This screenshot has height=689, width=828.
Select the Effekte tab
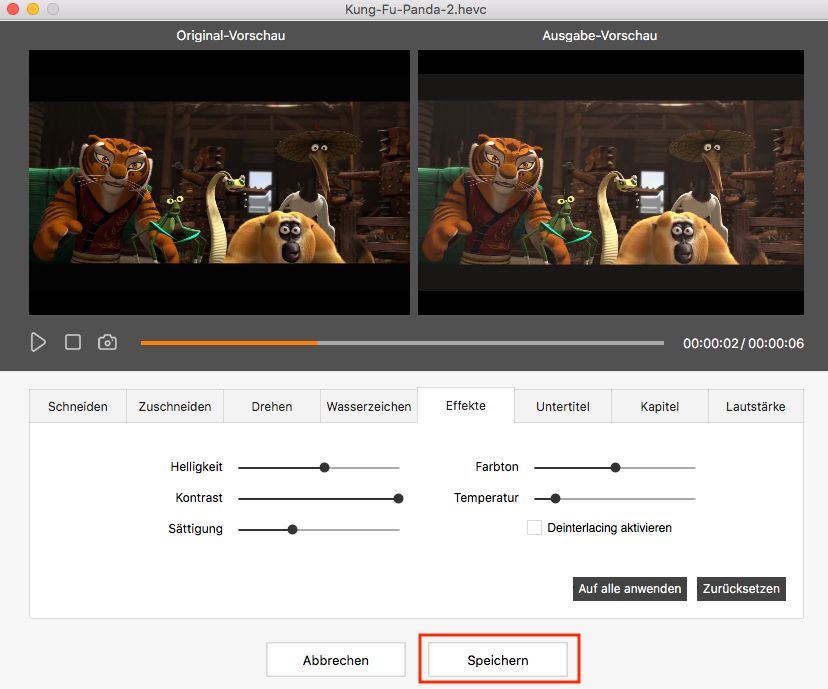coord(466,405)
